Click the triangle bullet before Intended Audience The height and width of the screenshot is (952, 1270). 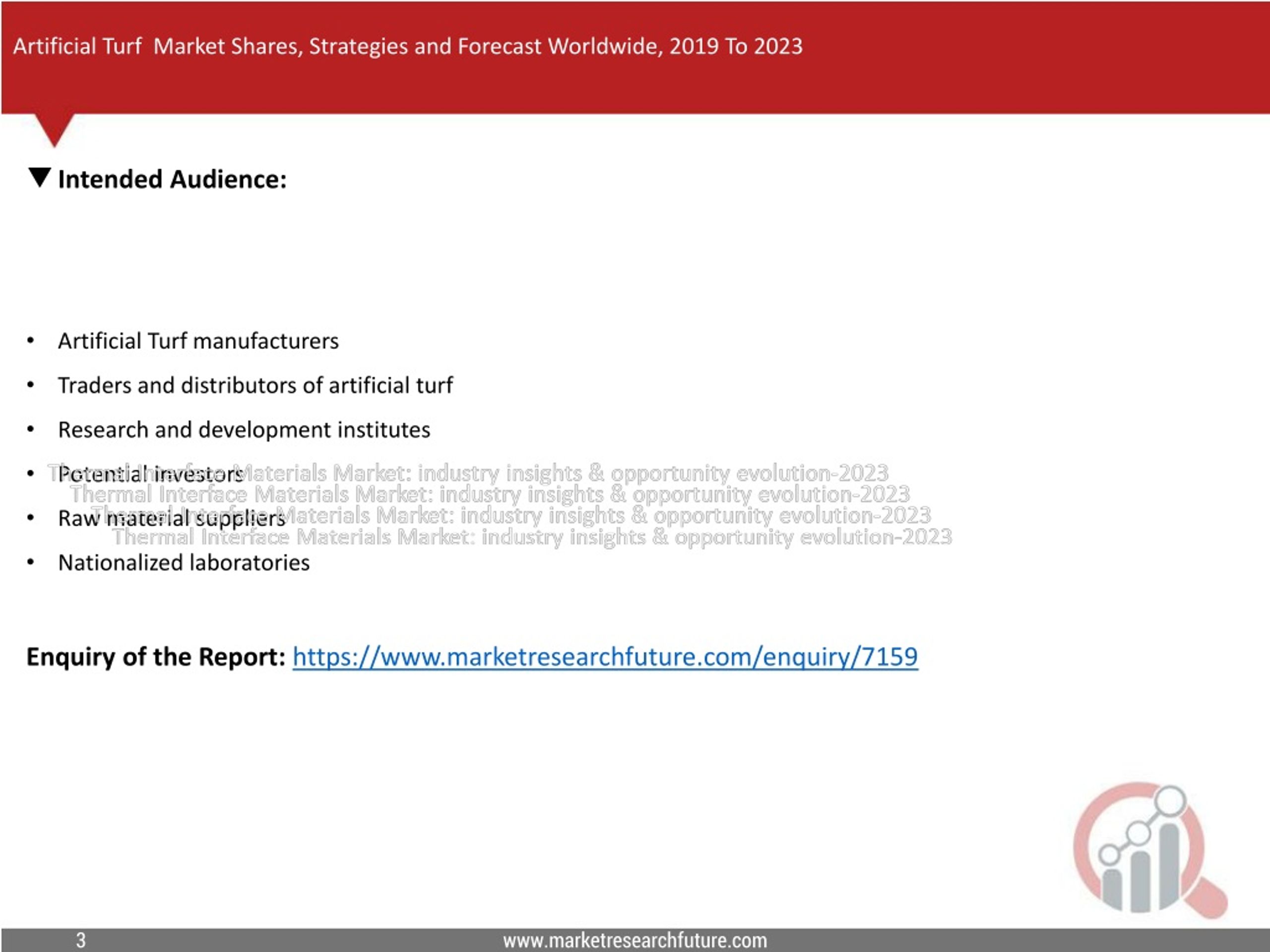coord(40,178)
